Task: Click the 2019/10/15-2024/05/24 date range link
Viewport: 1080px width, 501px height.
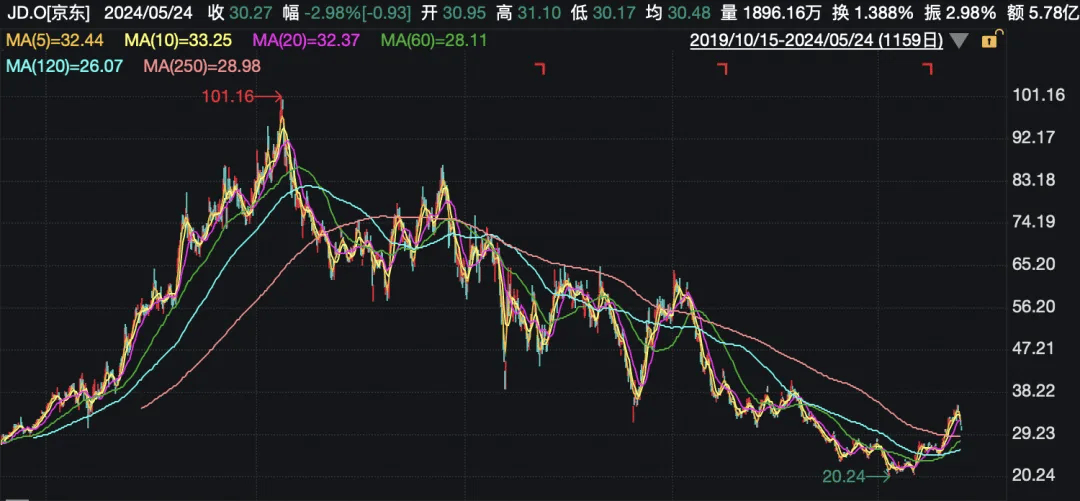Action: pos(816,42)
